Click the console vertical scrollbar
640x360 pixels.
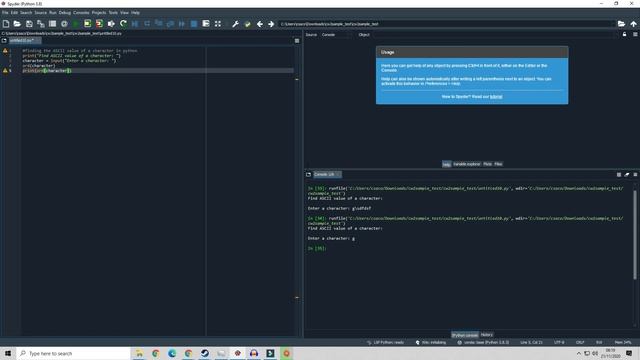(x=635, y=235)
